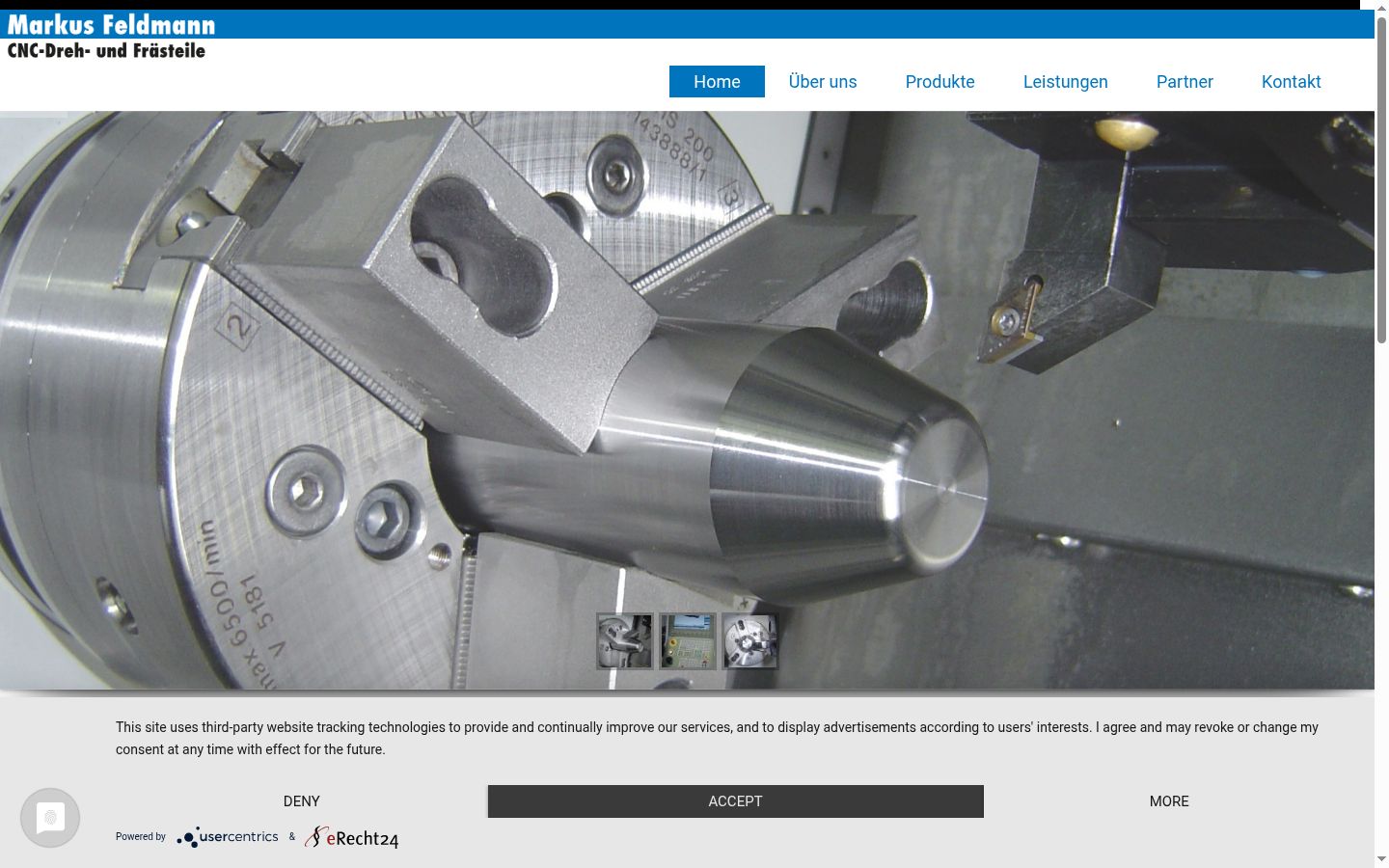Select the third slider thumbnail
1389x868 pixels.
750,641
